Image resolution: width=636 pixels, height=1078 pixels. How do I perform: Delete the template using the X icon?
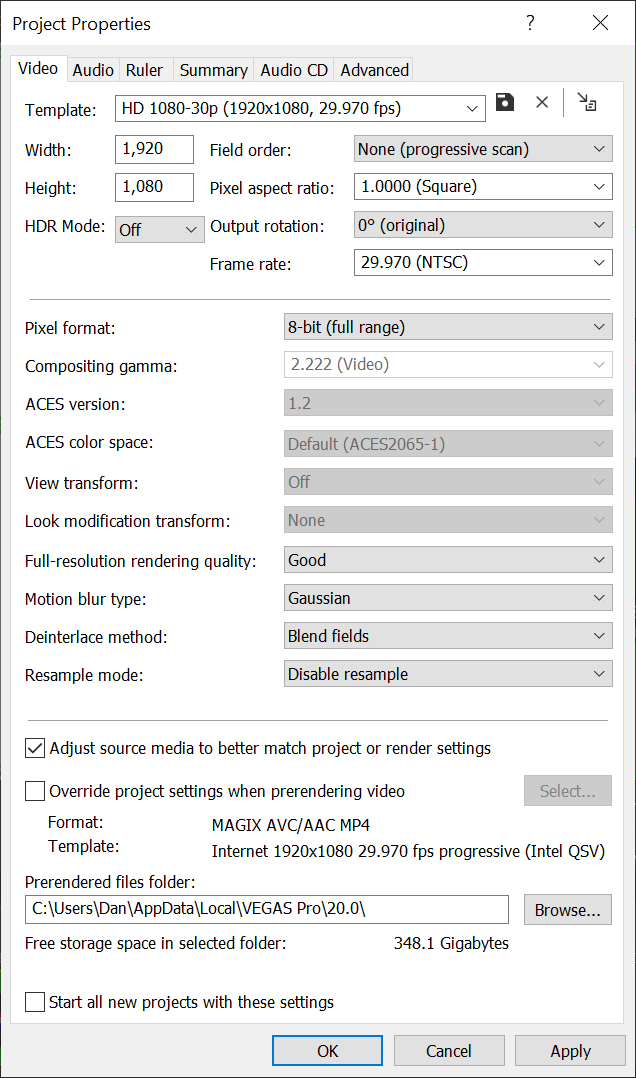(542, 103)
